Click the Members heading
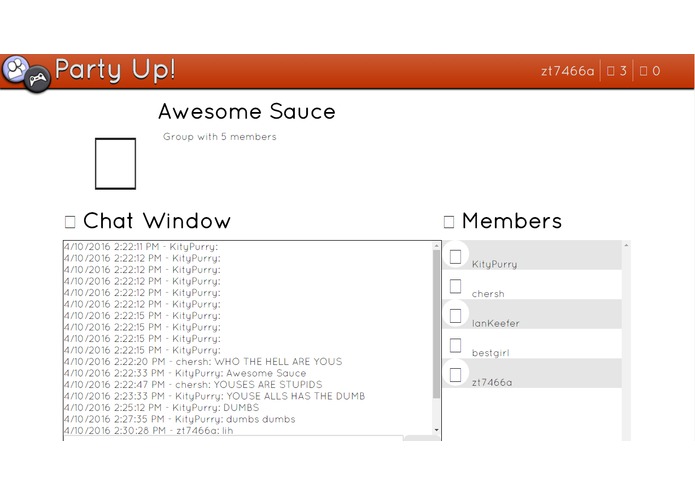This screenshot has width=695, height=494. 512,221
